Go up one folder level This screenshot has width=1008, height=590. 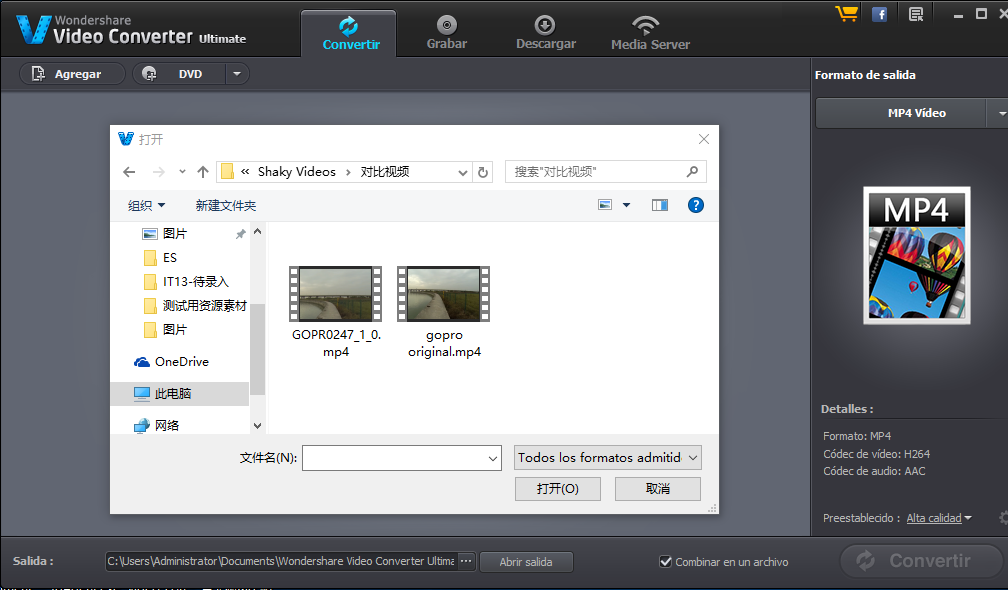(203, 172)
